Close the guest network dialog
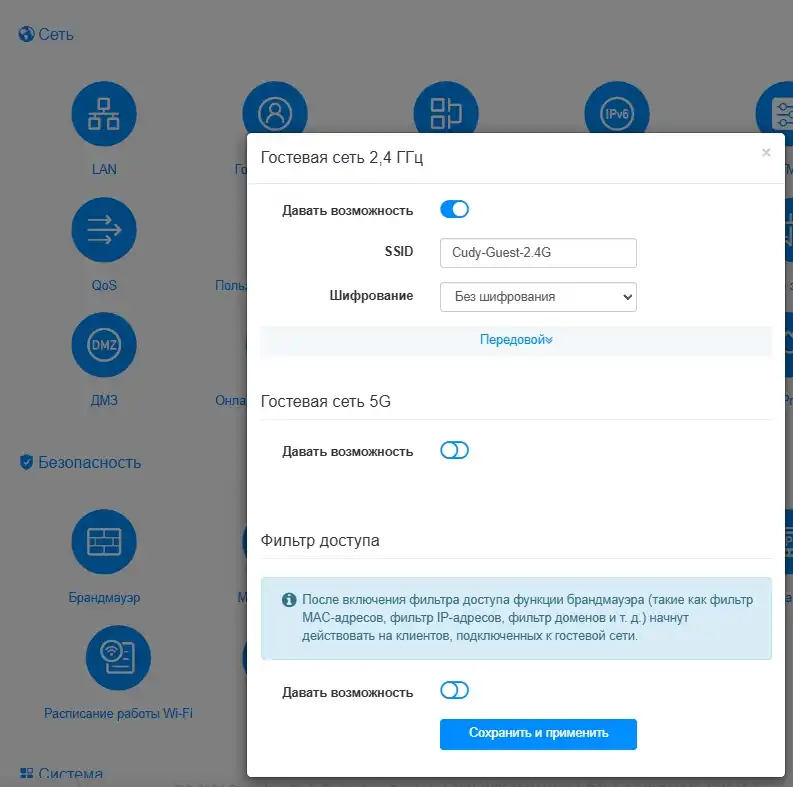The image size is (793, 787). (x=766, y=152)
